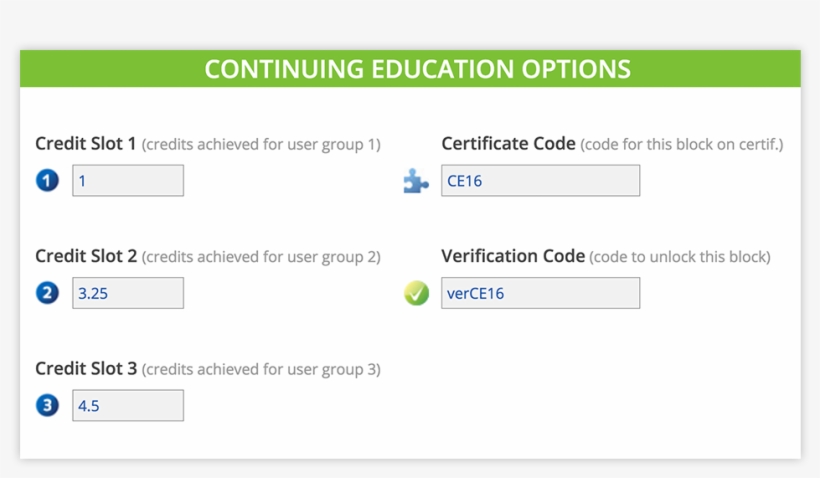Focus the Credit Slot 1 input field
This screenshot has height=478, width=820.
coord(128,181)
